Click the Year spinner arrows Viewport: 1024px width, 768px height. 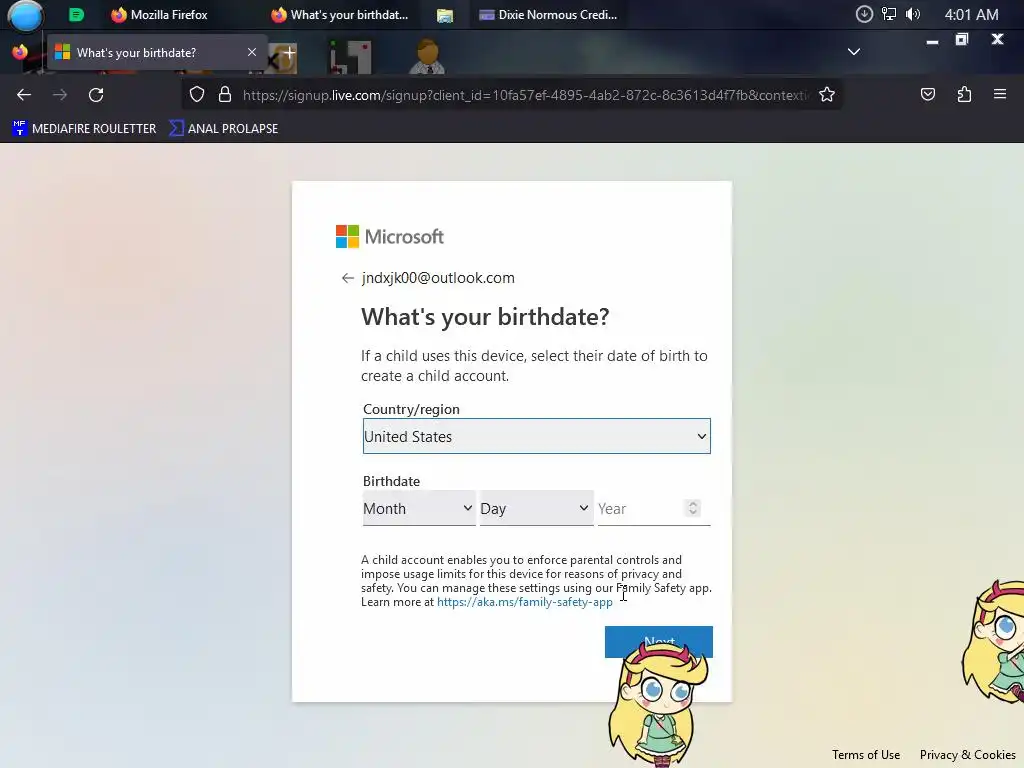693,508
